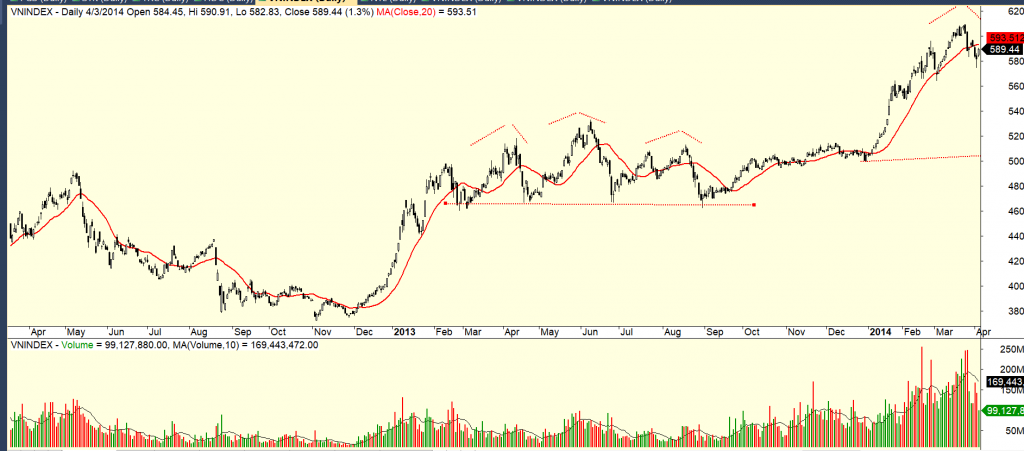Click the green 99,127.8 volume value tag

[1003, 411]
